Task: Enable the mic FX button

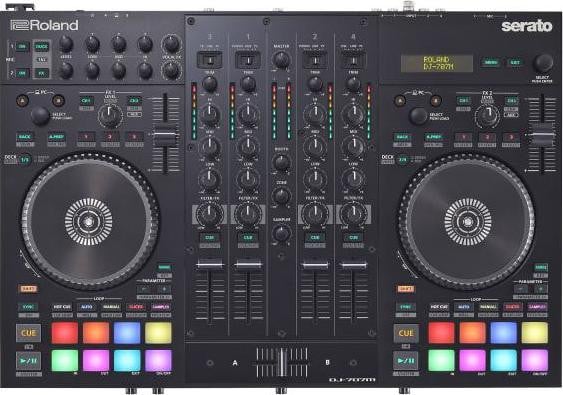Action: (x=41, y=73)
